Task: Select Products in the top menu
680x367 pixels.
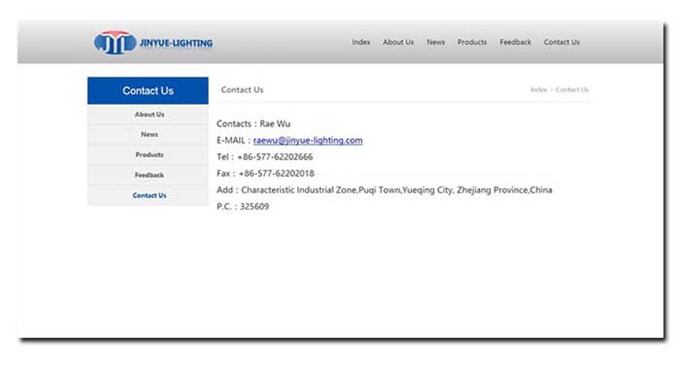Action: point(472,42)
